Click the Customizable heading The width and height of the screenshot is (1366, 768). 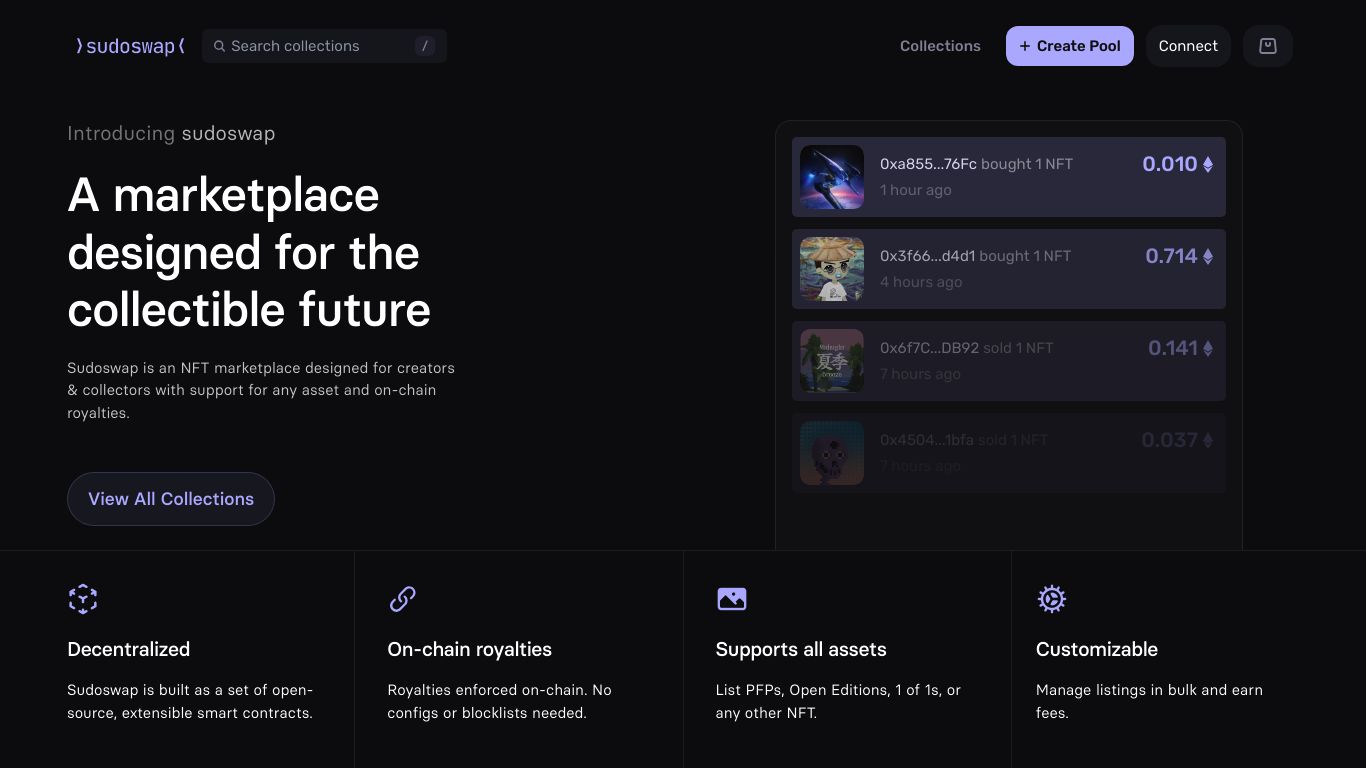pos(1097,649)
